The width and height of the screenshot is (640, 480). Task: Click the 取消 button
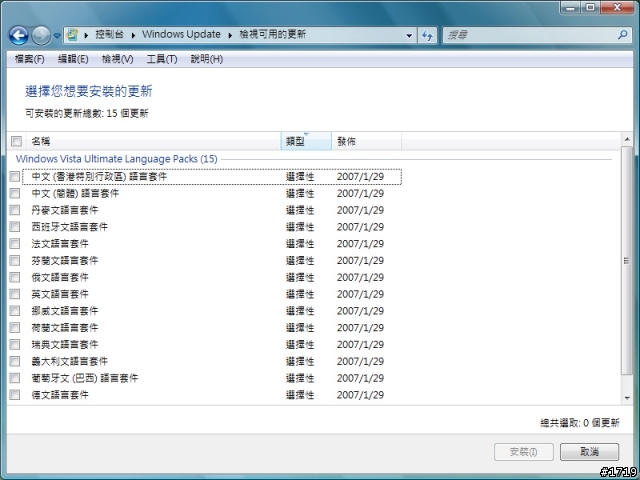click(589, 452)
